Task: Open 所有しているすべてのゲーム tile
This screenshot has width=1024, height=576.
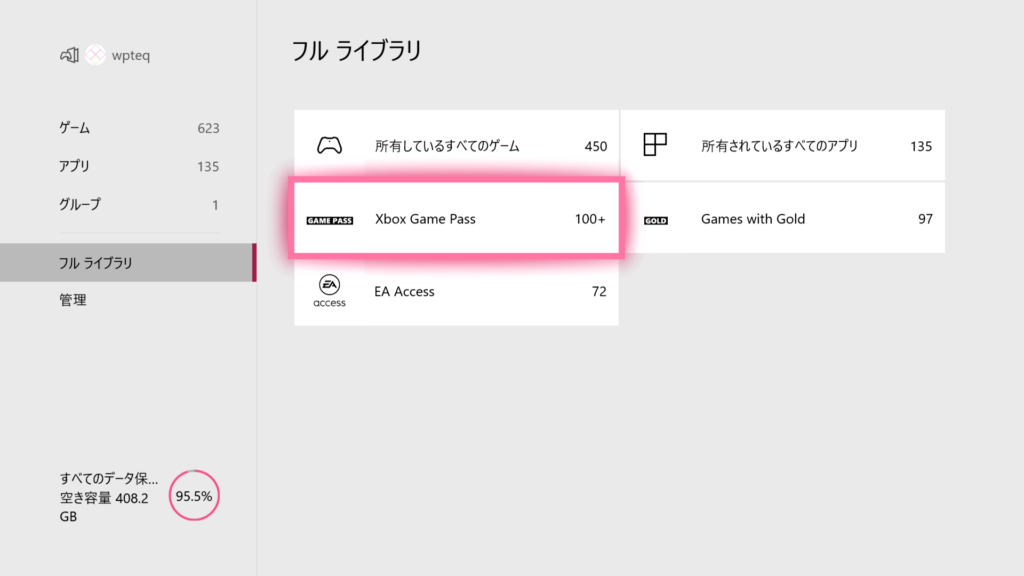Action: (x=456, y=145)
